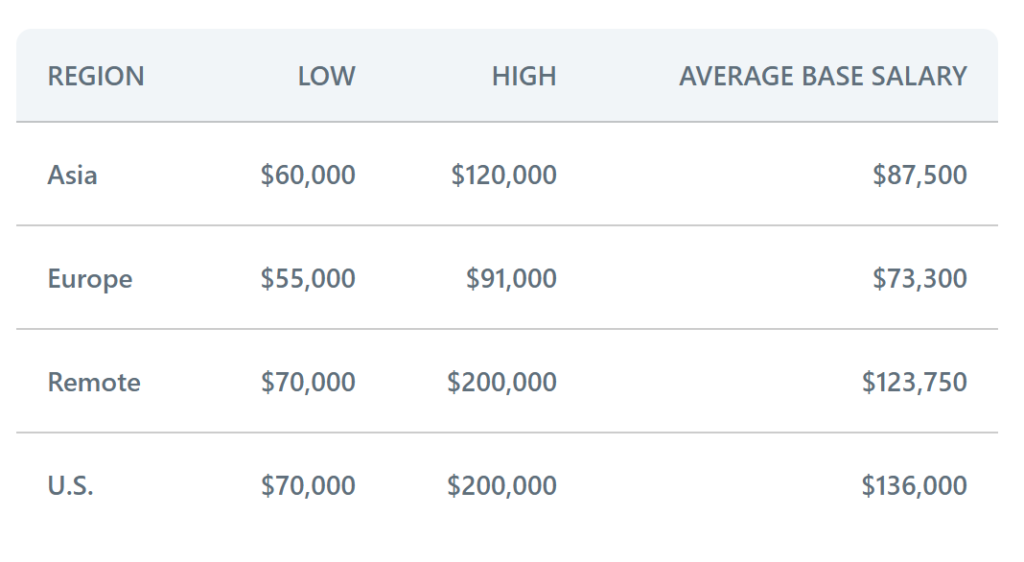This screenshot has height=562, width=1024.
Task: Click the REGION column header
Action: (96, 76)
